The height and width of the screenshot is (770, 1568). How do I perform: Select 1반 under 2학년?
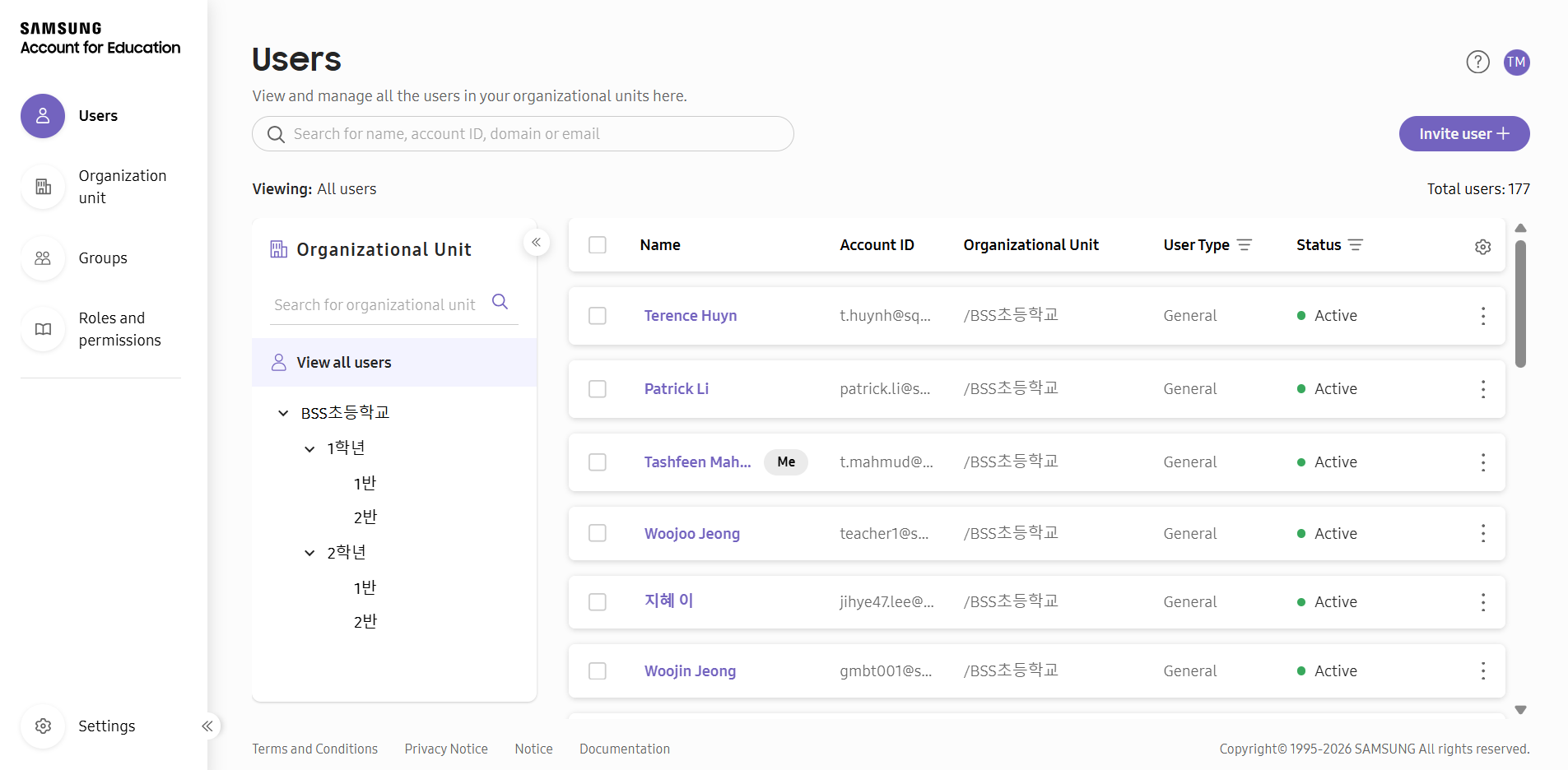coord(365,587)
